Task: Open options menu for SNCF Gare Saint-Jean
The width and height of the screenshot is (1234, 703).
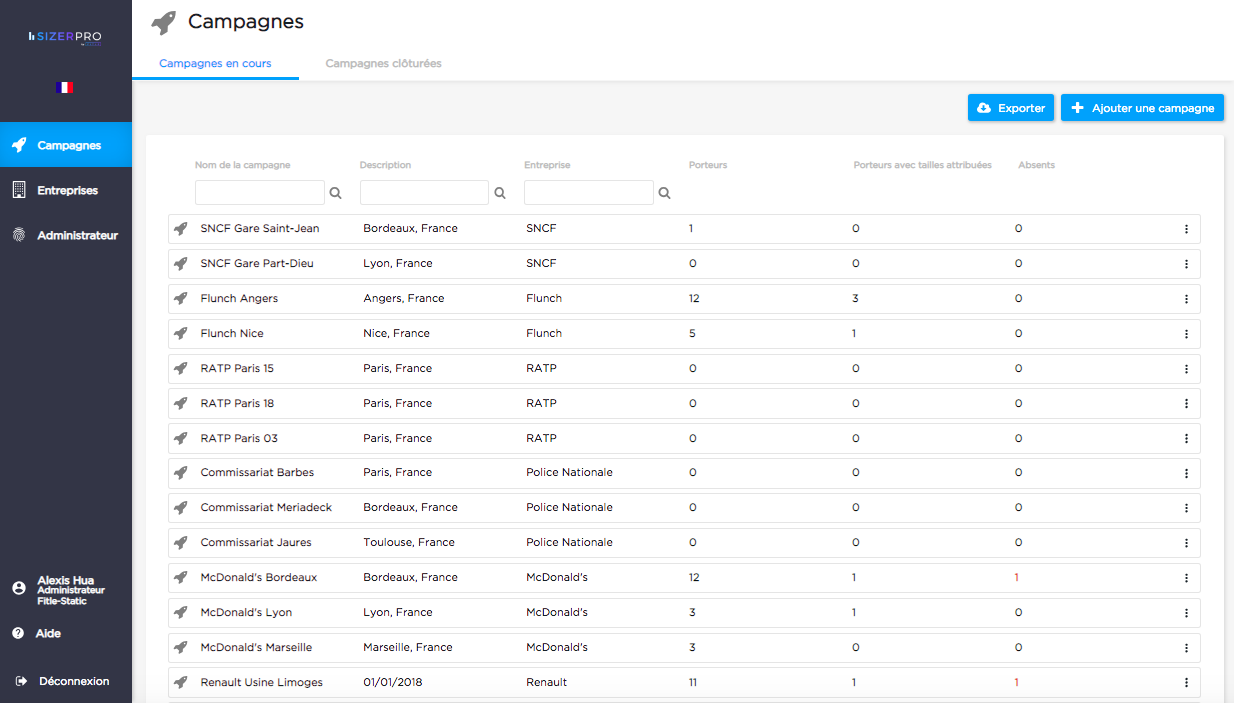Action: click(1186, 229)
